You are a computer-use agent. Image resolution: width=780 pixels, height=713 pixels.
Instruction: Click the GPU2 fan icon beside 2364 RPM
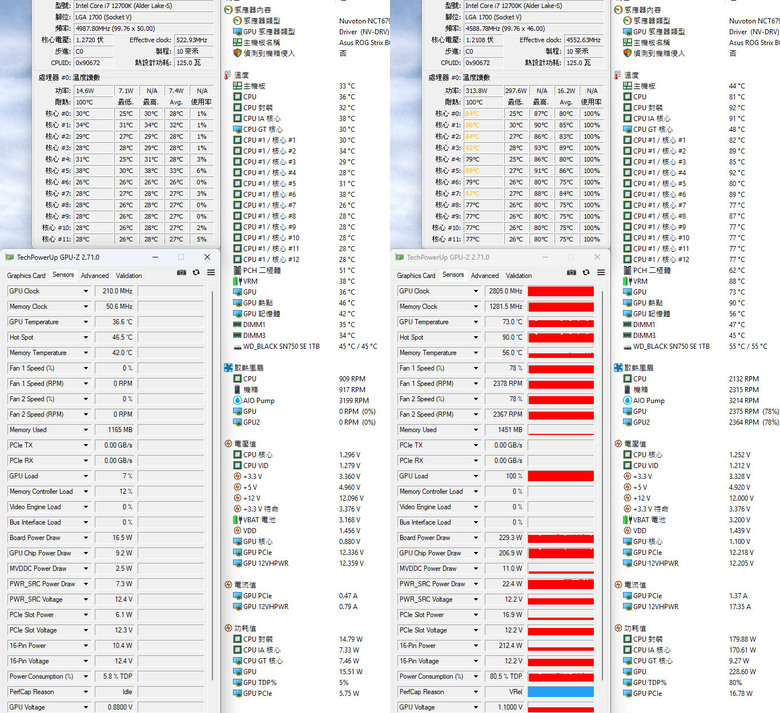pyautogui.click(x=628, y=422)
